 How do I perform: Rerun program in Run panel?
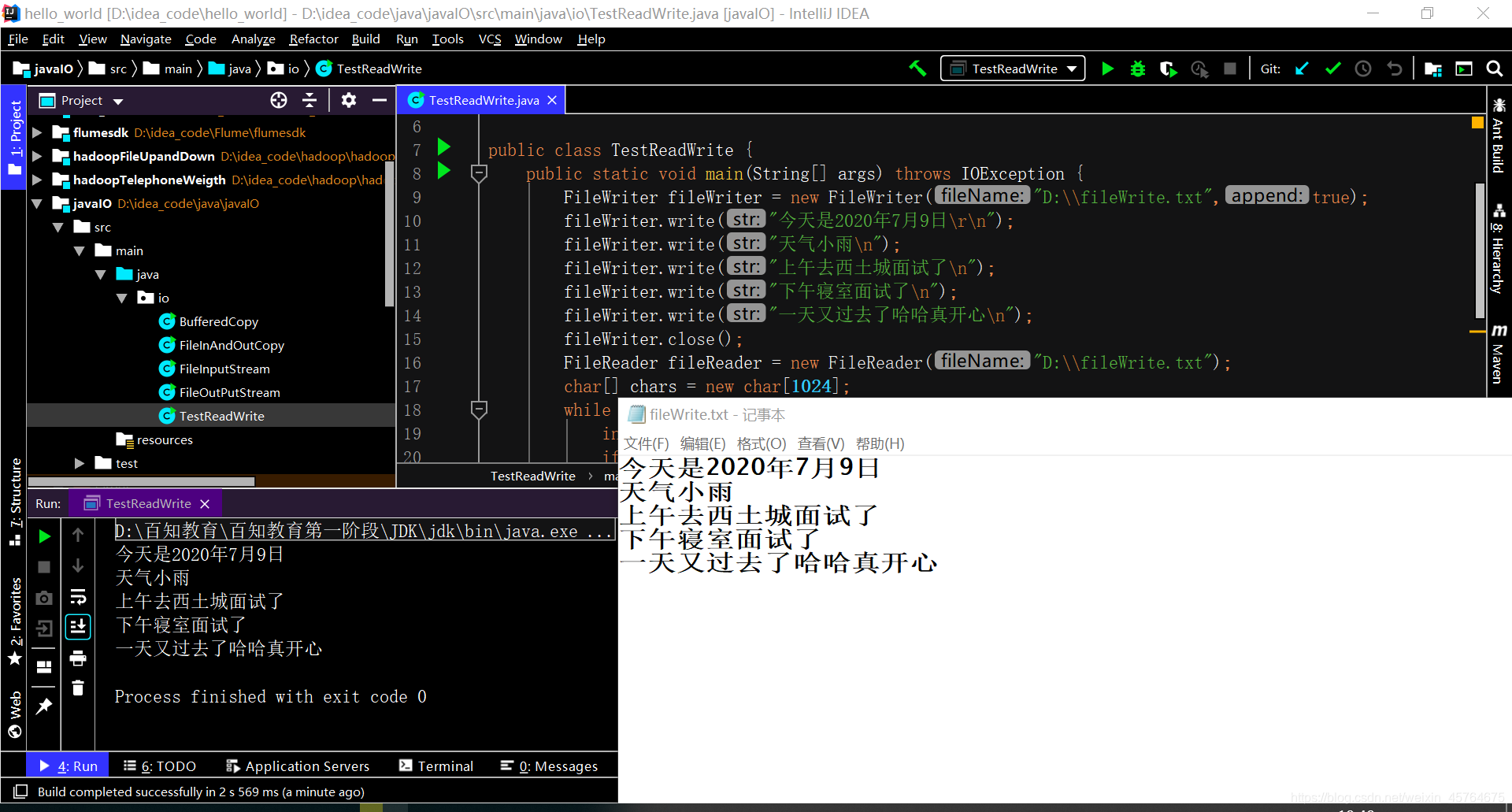pos(45,536)
